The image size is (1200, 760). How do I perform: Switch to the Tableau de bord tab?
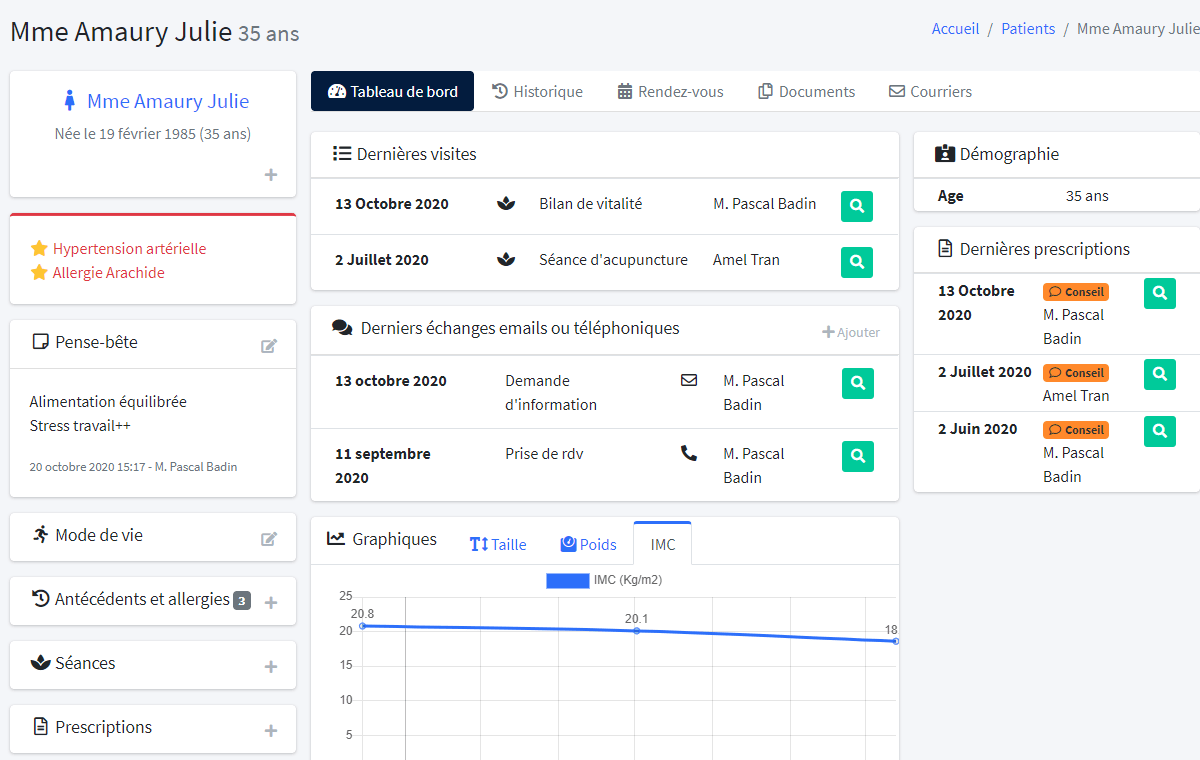(x=392, y=91)
